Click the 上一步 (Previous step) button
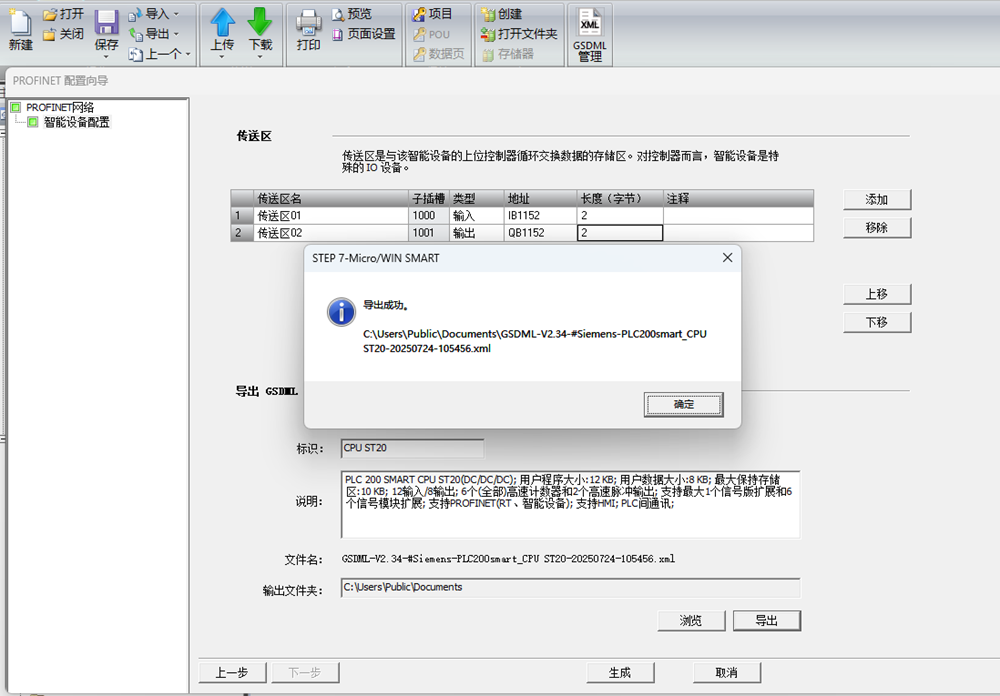The width and height of the screenshot is (1000, 696). click(232, 672)
